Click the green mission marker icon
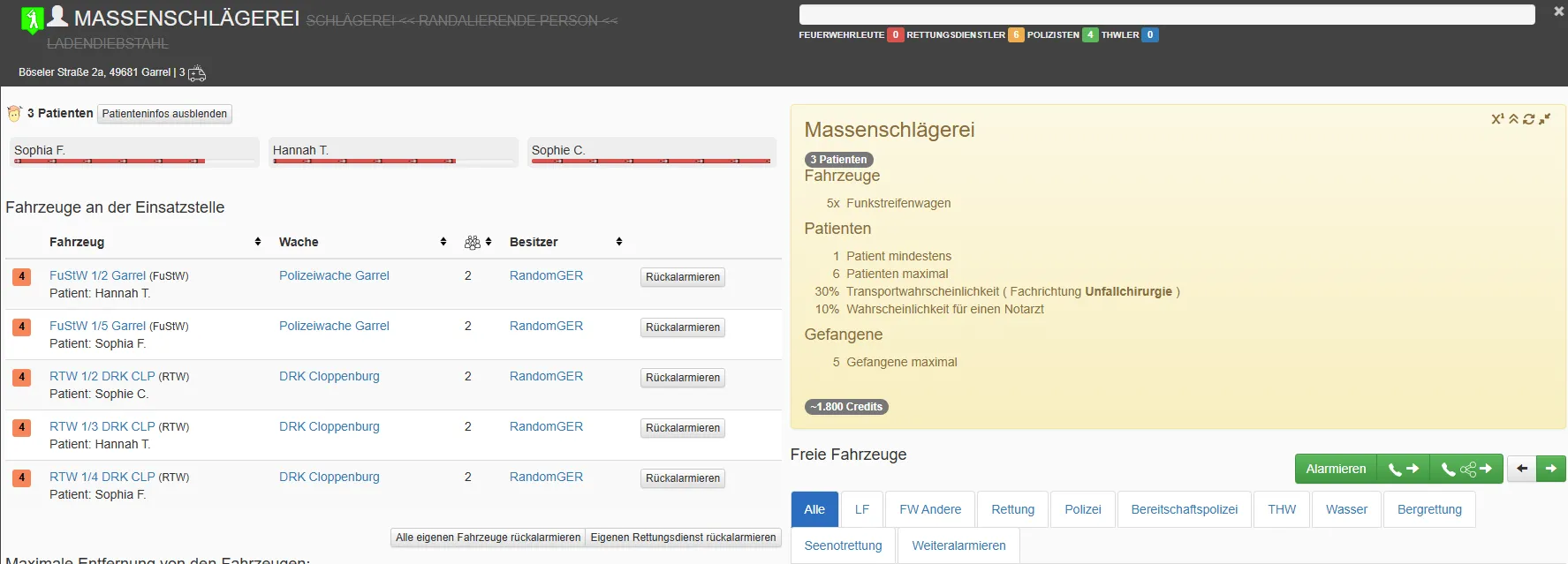The image size is (1568, 564). pos(33,19)
